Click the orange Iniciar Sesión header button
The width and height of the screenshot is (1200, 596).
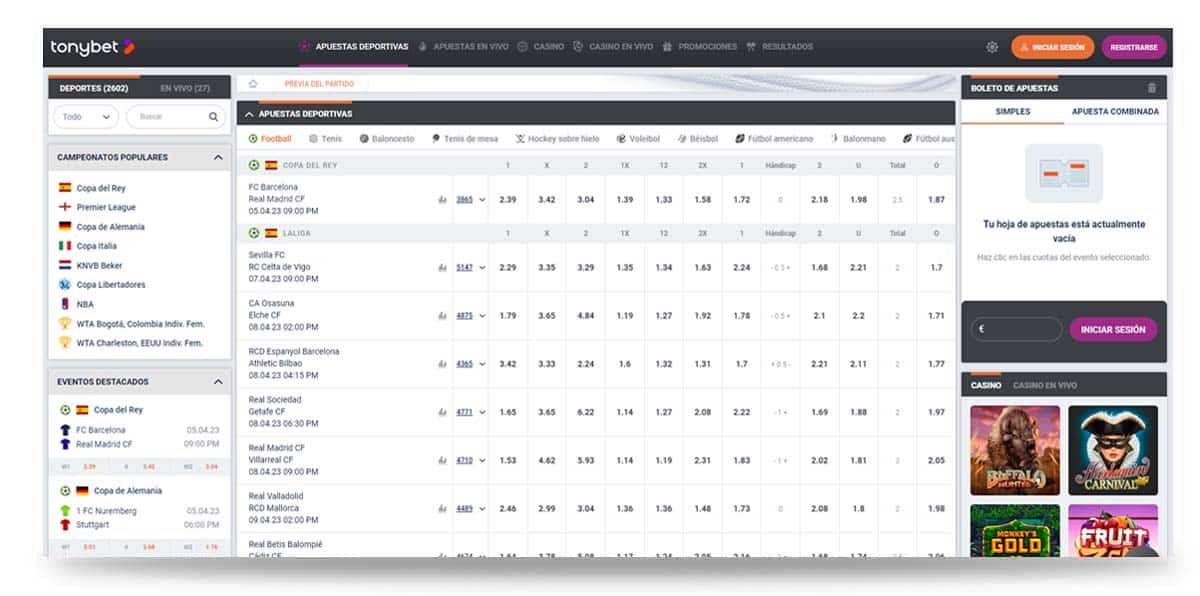1052,47
